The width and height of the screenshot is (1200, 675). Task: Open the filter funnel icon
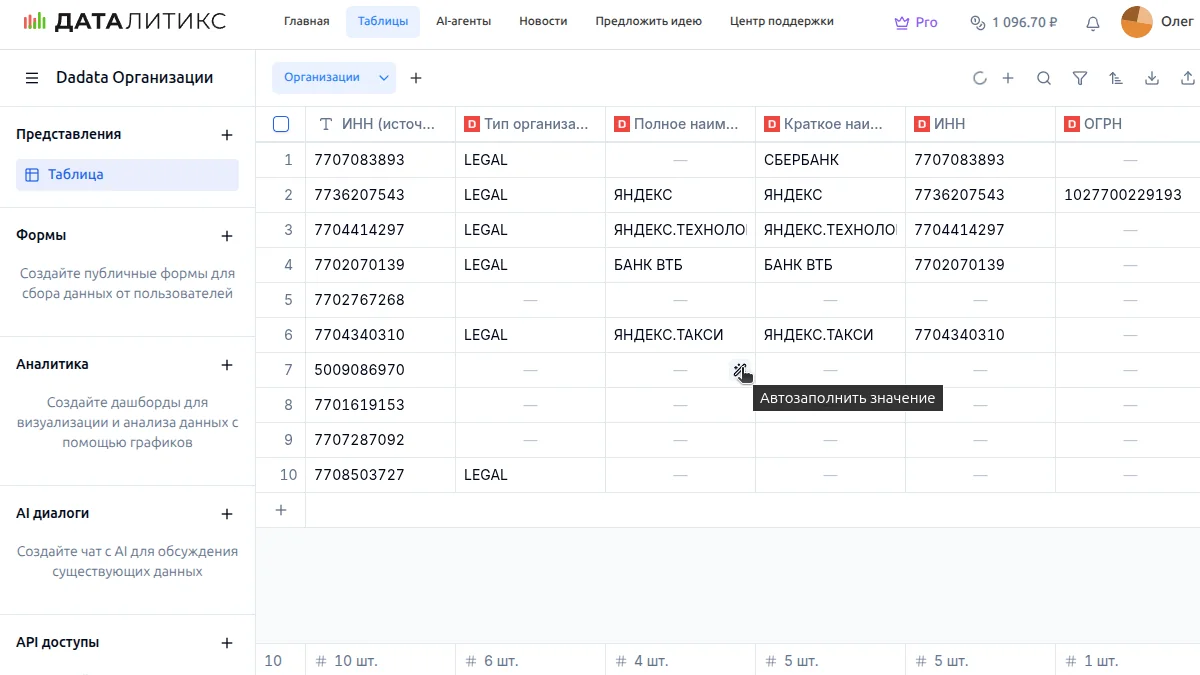coord(1080,78)
